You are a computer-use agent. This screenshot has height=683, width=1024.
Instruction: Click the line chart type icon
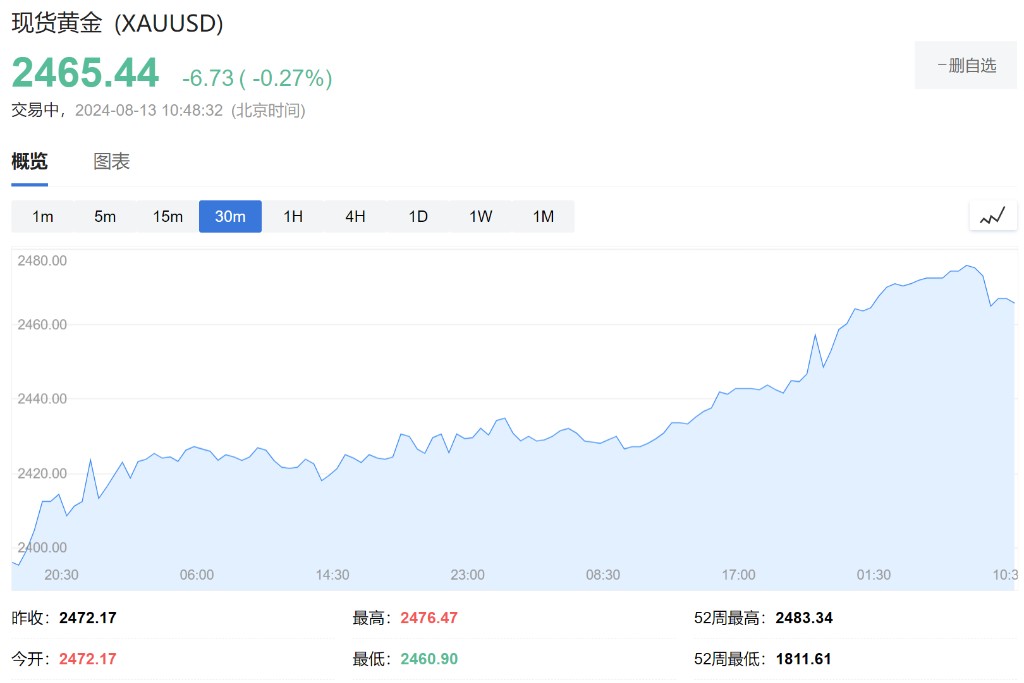coord(992,216)
